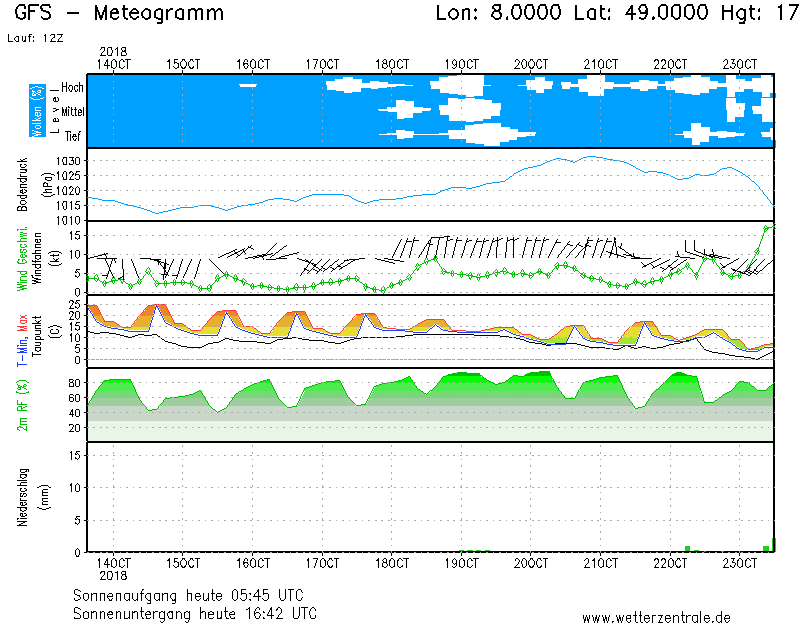This screenshot has width=800, height=625.
Task: Click the Sonnenaufgang heute 05:45 UTC text
Action: (195, 594)
